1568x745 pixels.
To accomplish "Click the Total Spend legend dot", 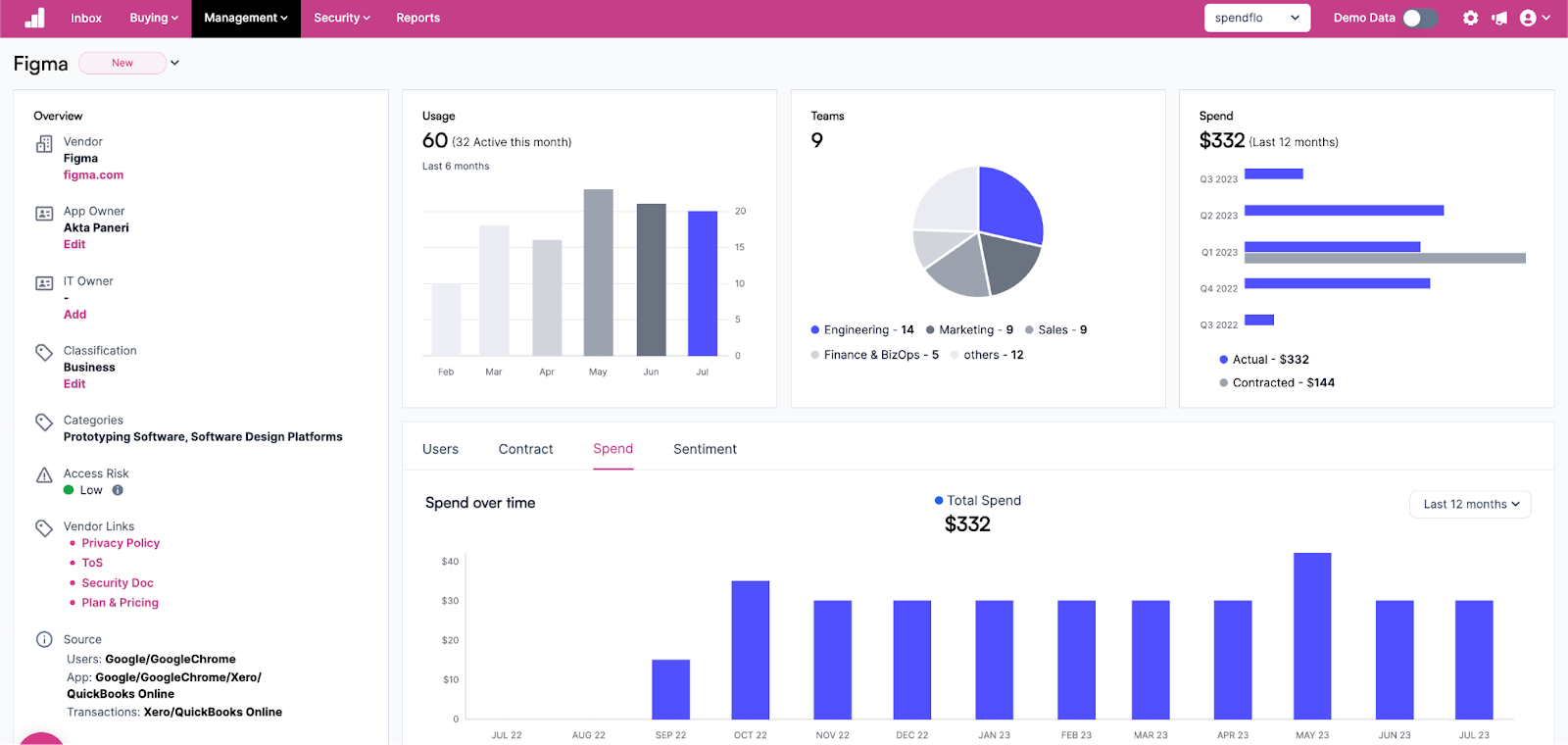I will point(939,501).
